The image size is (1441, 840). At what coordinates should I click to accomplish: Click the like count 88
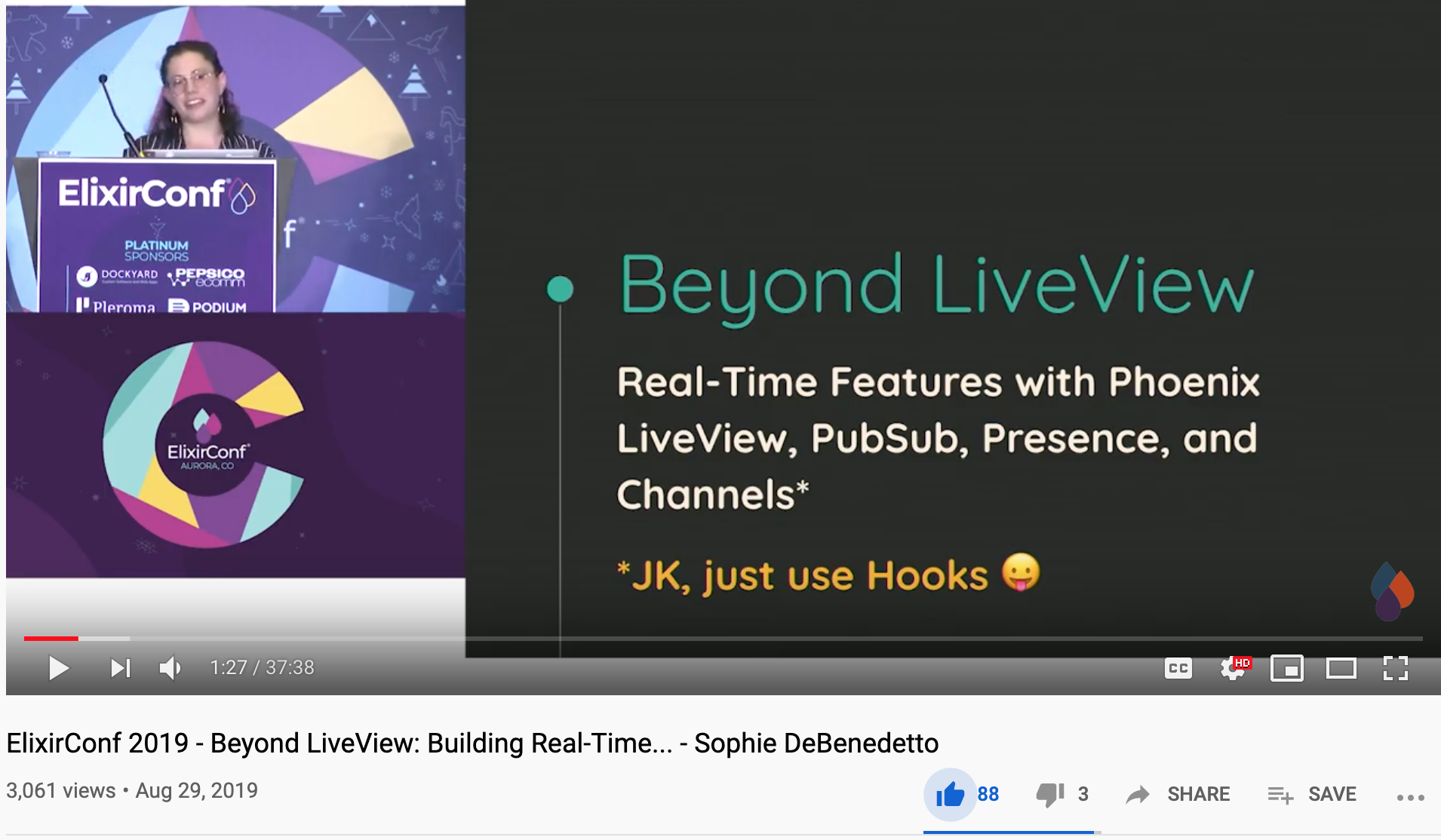point(988,794)
